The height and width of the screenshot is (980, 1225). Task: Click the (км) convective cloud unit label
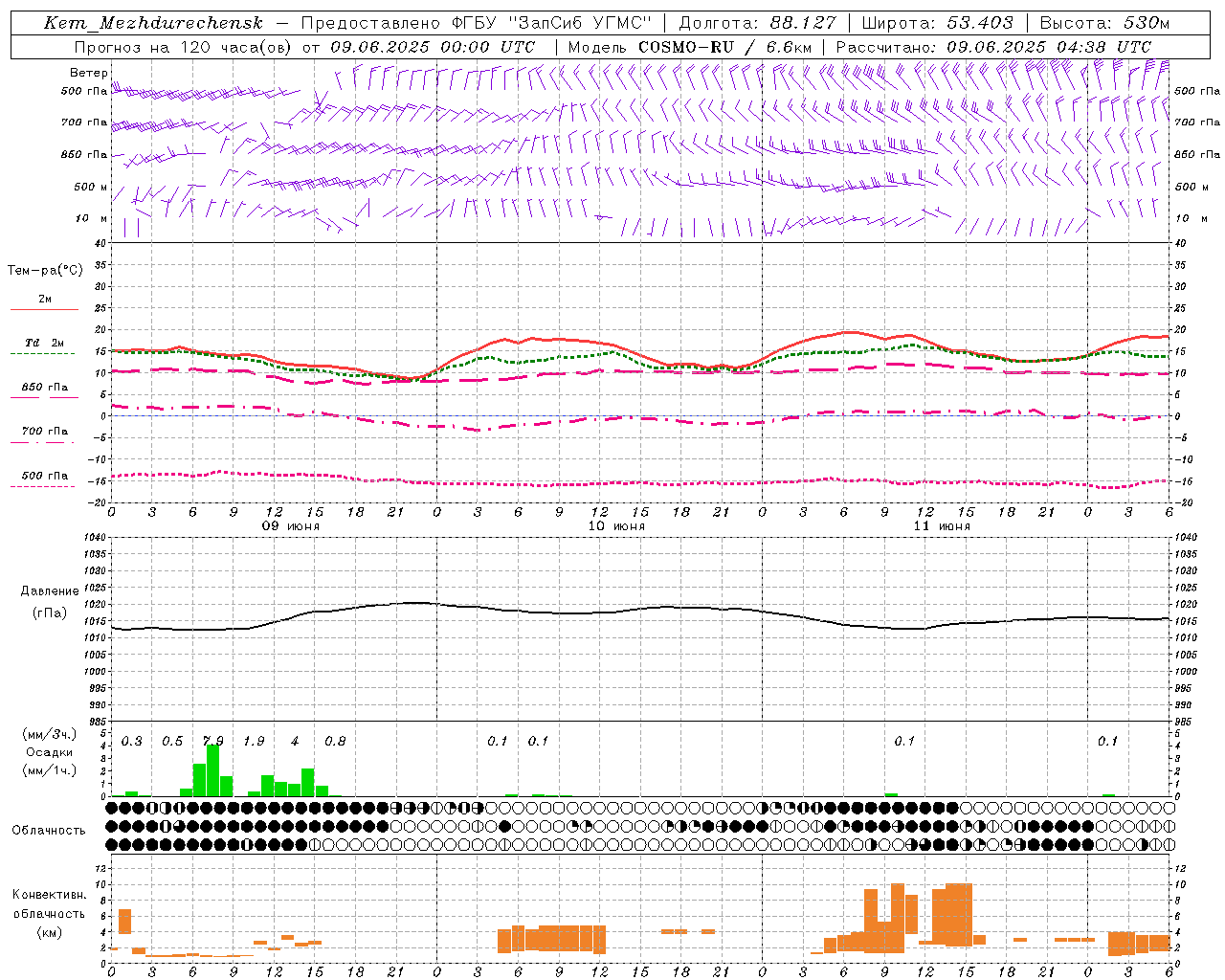(x=49, y=933)
